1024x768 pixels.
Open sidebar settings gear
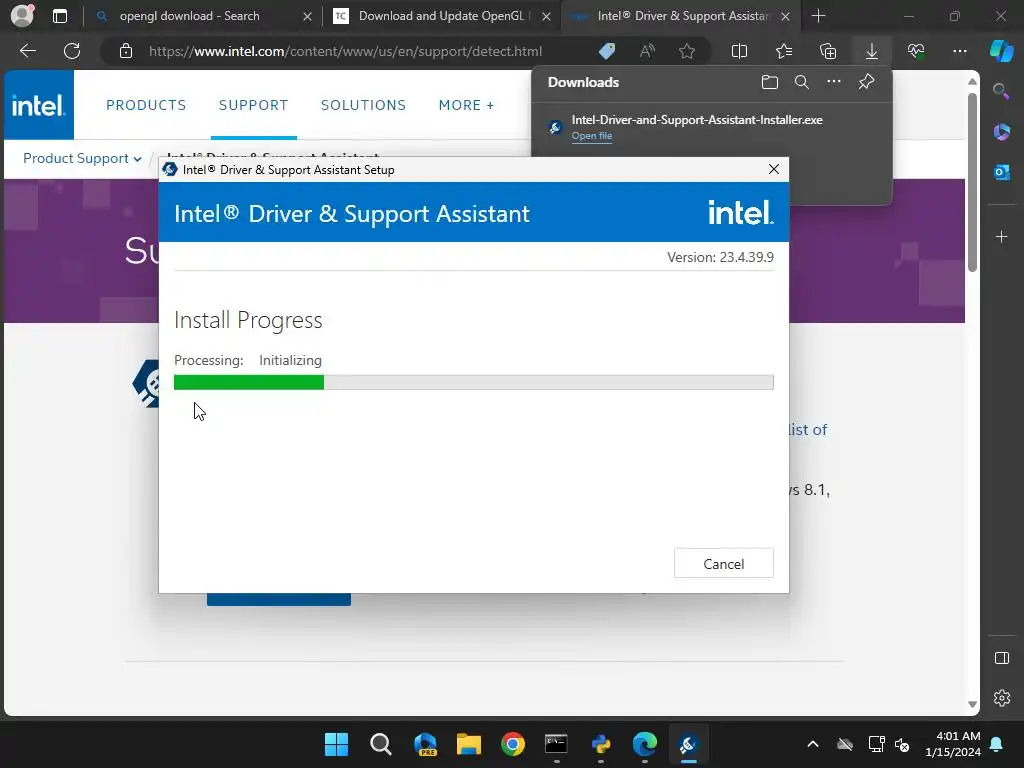pos(1002,697)
